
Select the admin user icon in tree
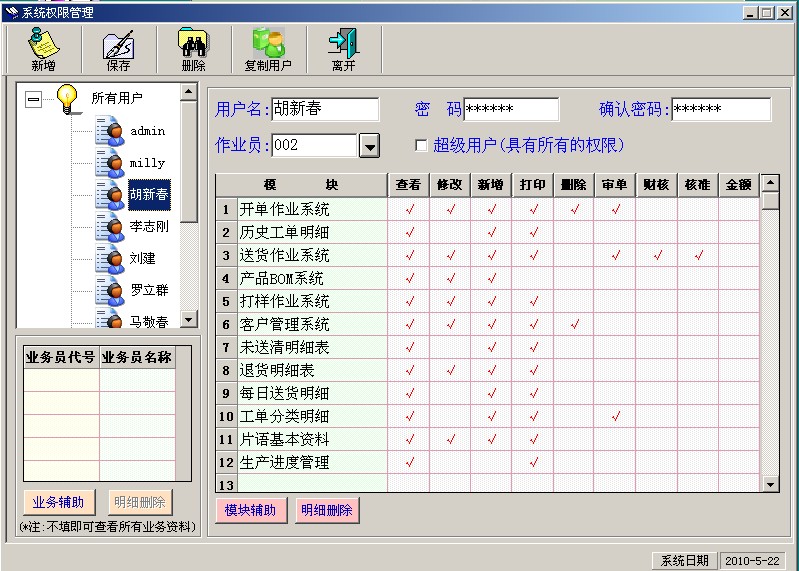(110, 131)
